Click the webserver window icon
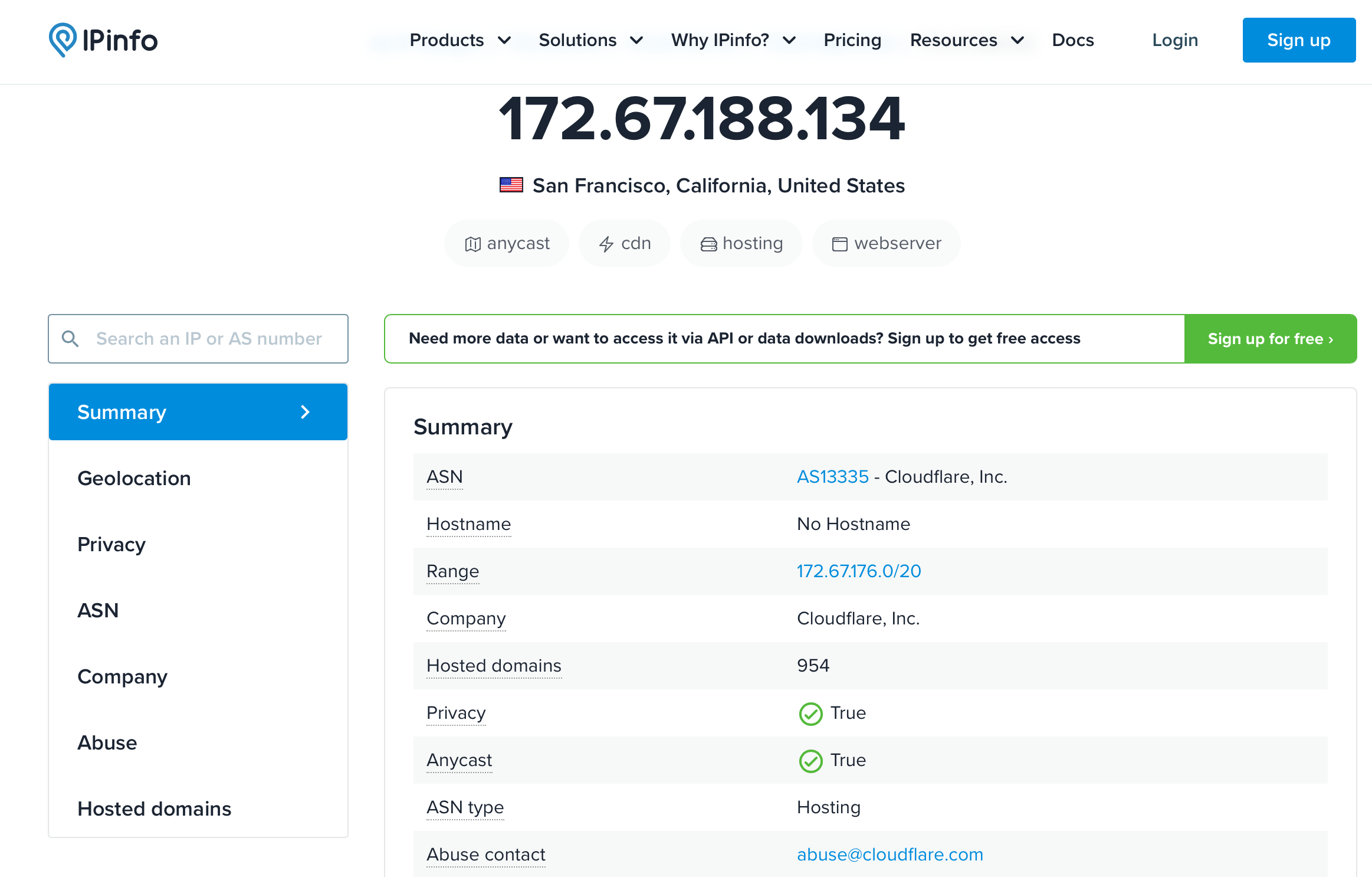 point(839,244)
